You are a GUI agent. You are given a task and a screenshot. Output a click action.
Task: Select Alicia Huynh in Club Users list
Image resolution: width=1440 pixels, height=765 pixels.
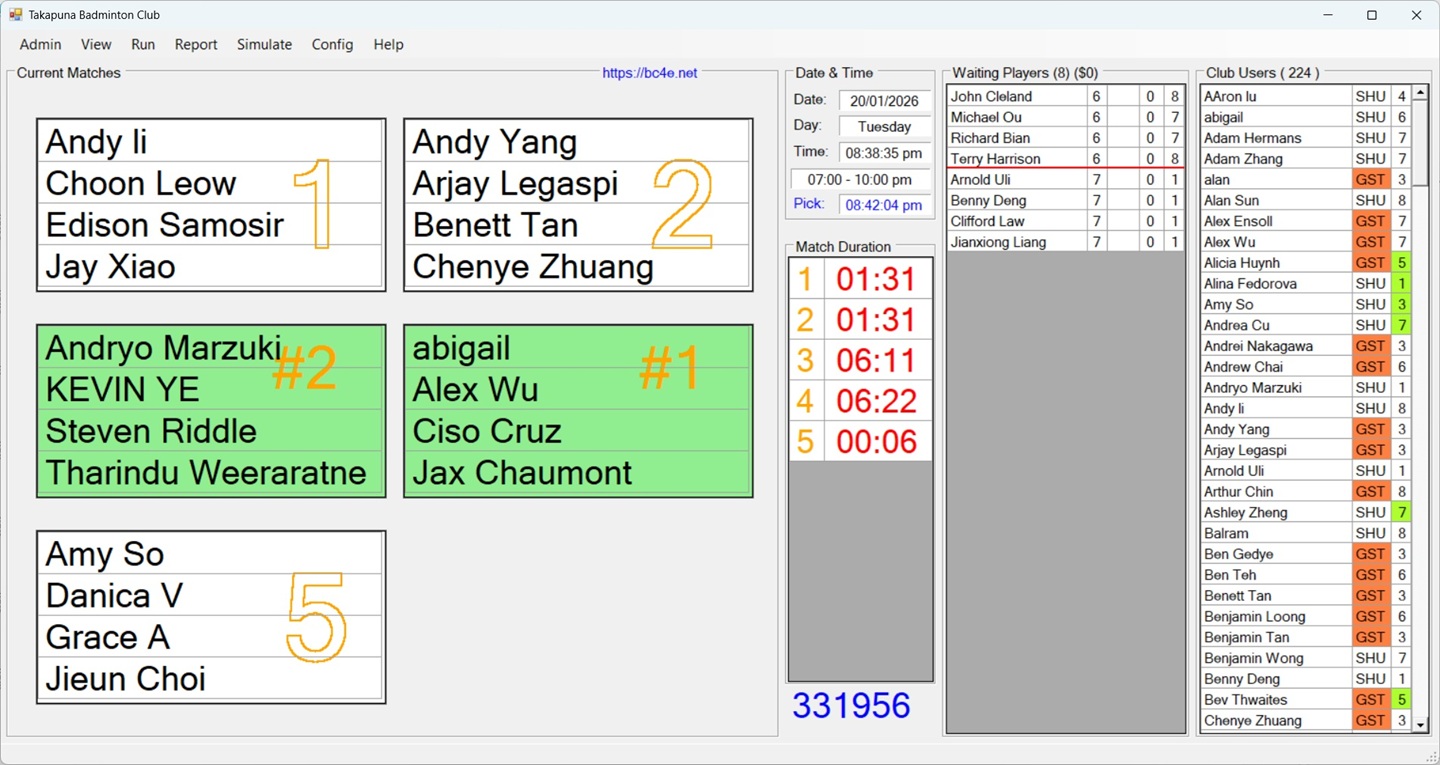coord(1275,263)
